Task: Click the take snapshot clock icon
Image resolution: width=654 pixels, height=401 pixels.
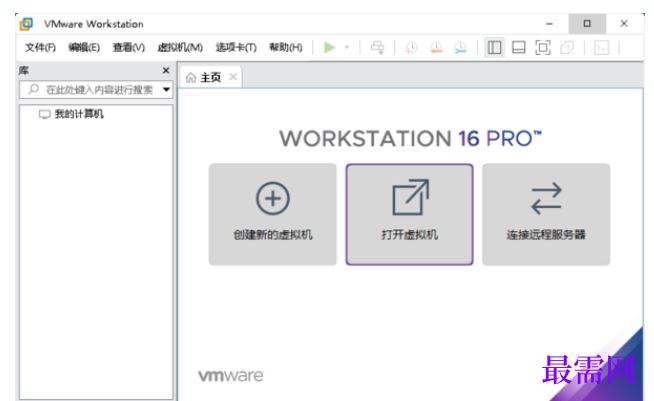Action: [411, 48]
